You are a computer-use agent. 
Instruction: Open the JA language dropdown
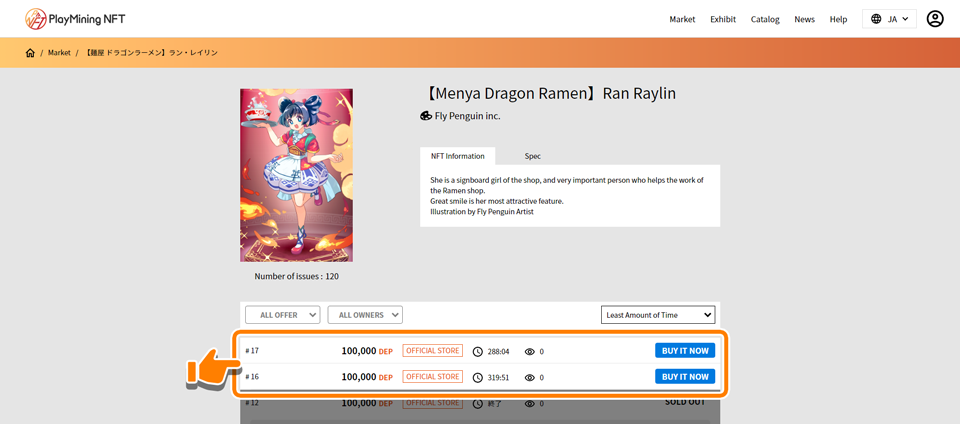[x=890, y=19]
